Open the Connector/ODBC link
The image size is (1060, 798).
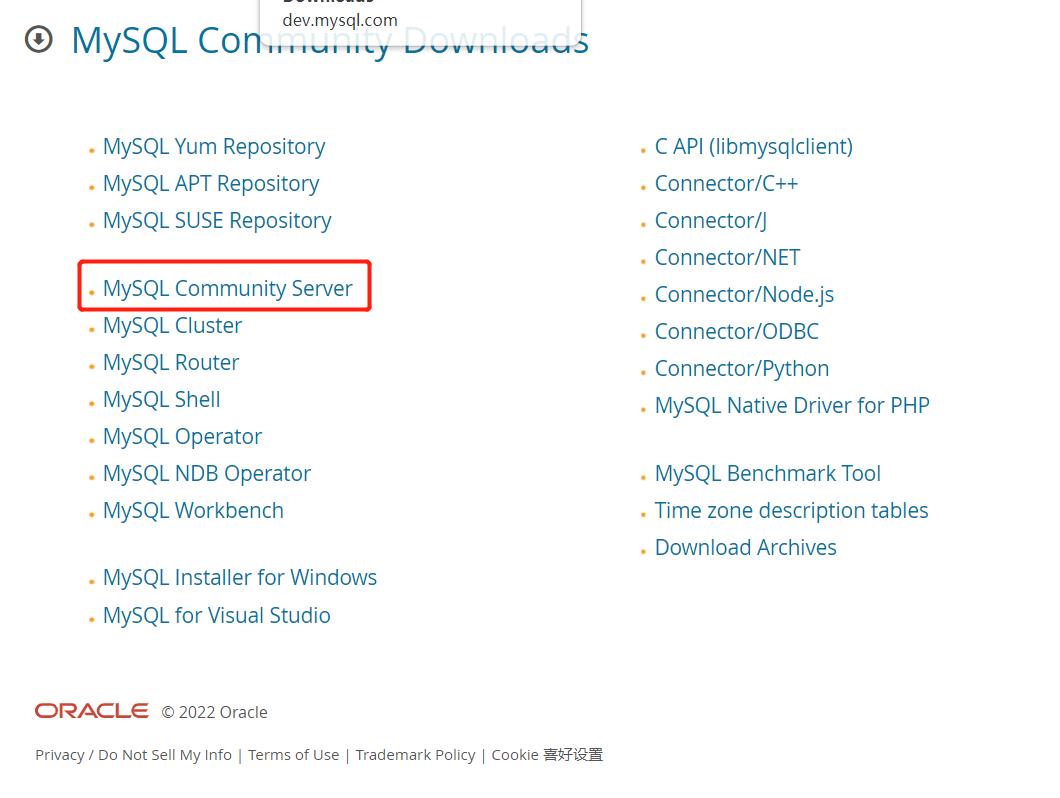[x=736, y=331]
